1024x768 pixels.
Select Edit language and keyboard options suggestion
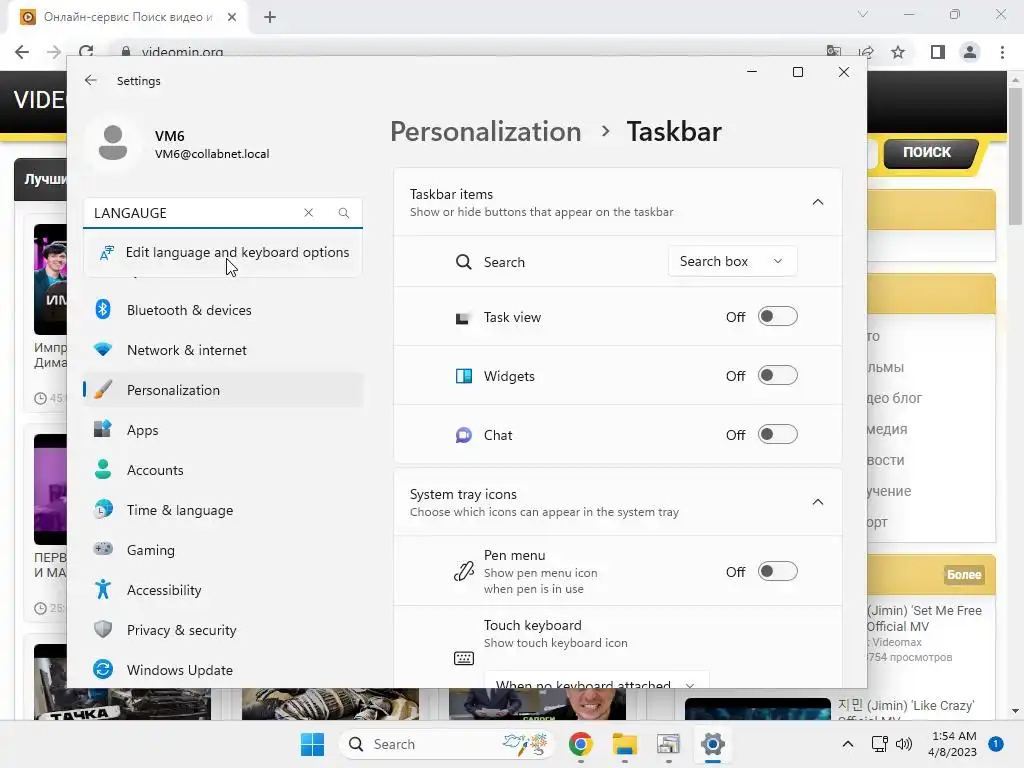point(223,253)
